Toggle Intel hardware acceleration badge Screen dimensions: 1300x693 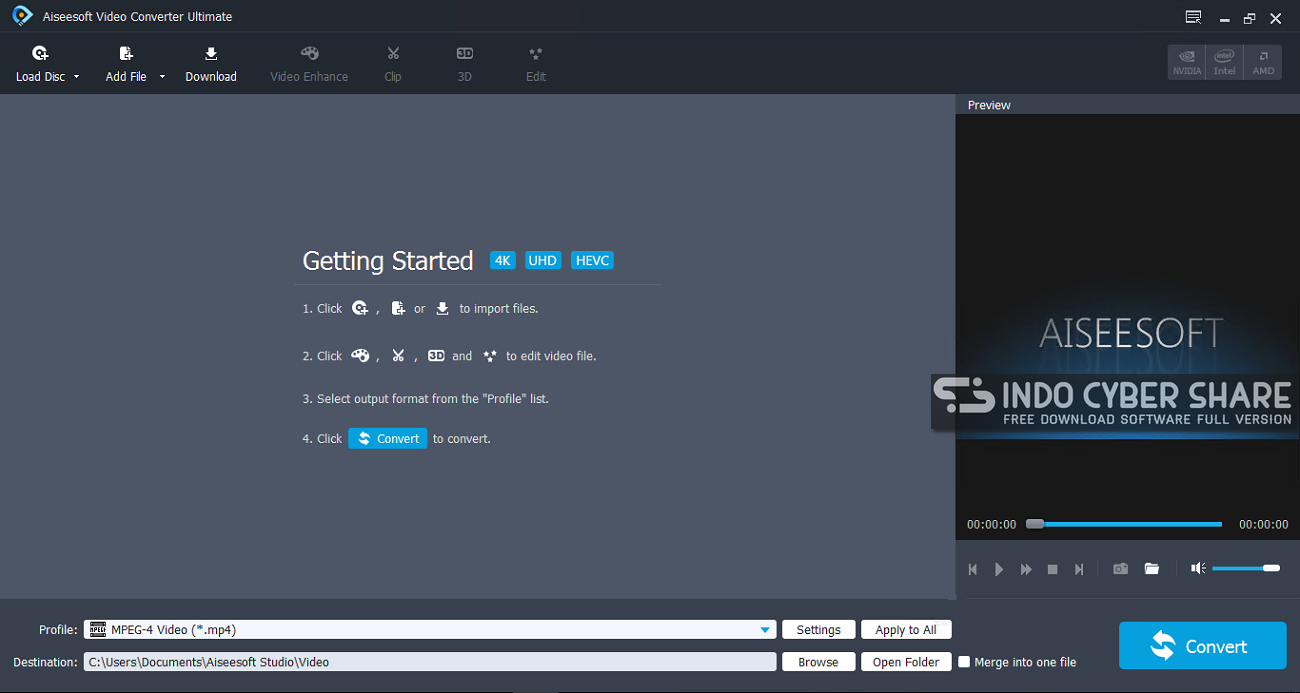1225,62
